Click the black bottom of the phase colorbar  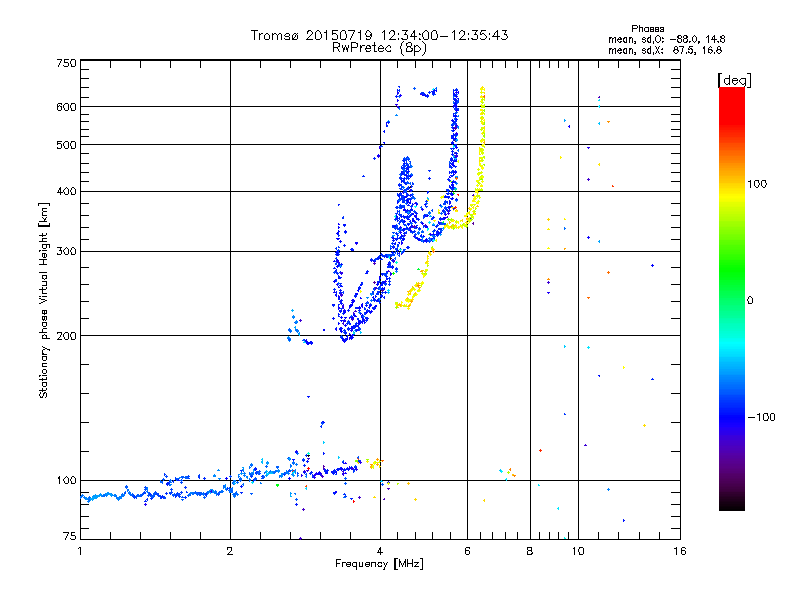[x=732, y=503]
